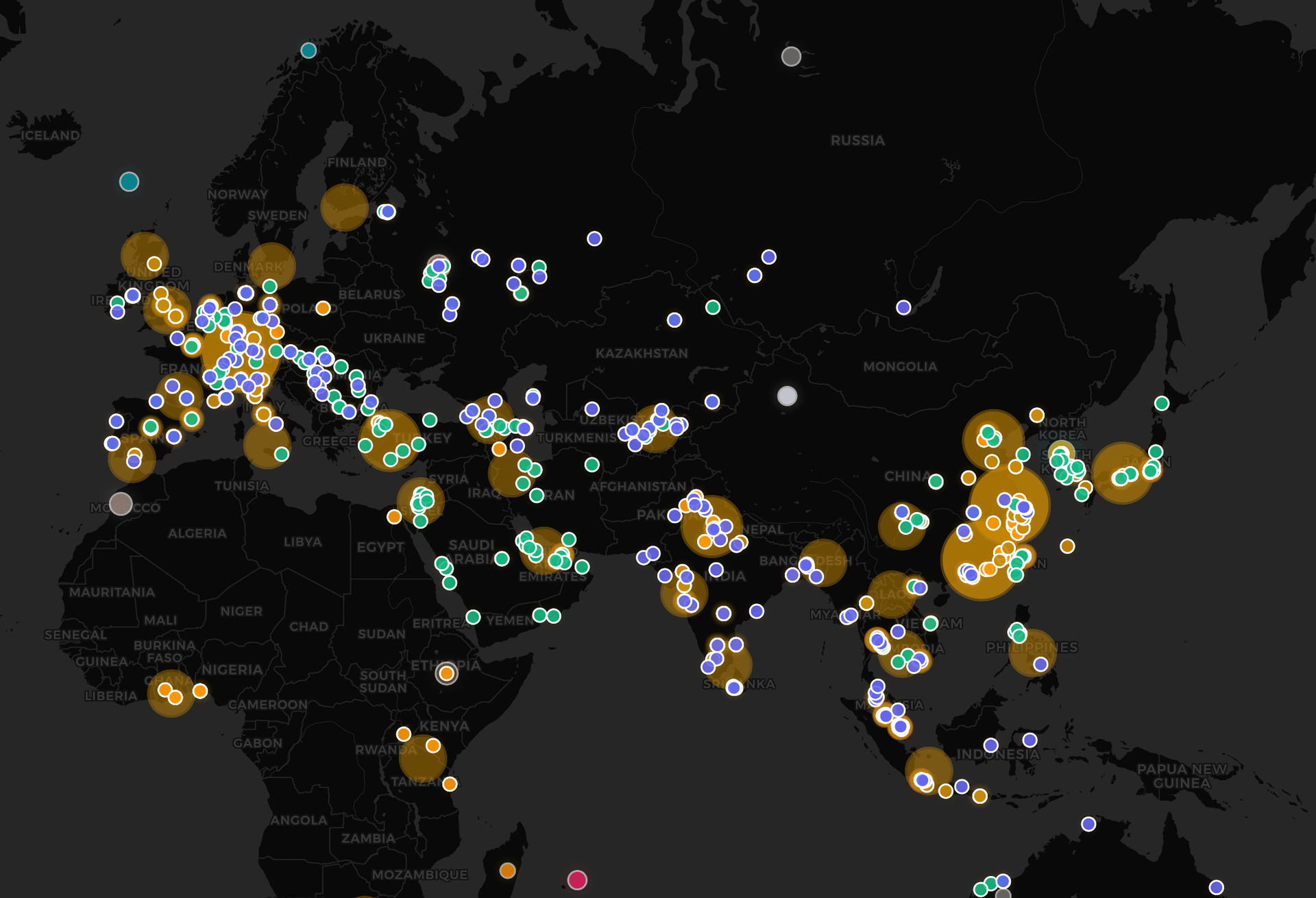Click the purple marker on Sri Lanka
The width and height of the screenshot is (1316, 898).
[734, 688]
